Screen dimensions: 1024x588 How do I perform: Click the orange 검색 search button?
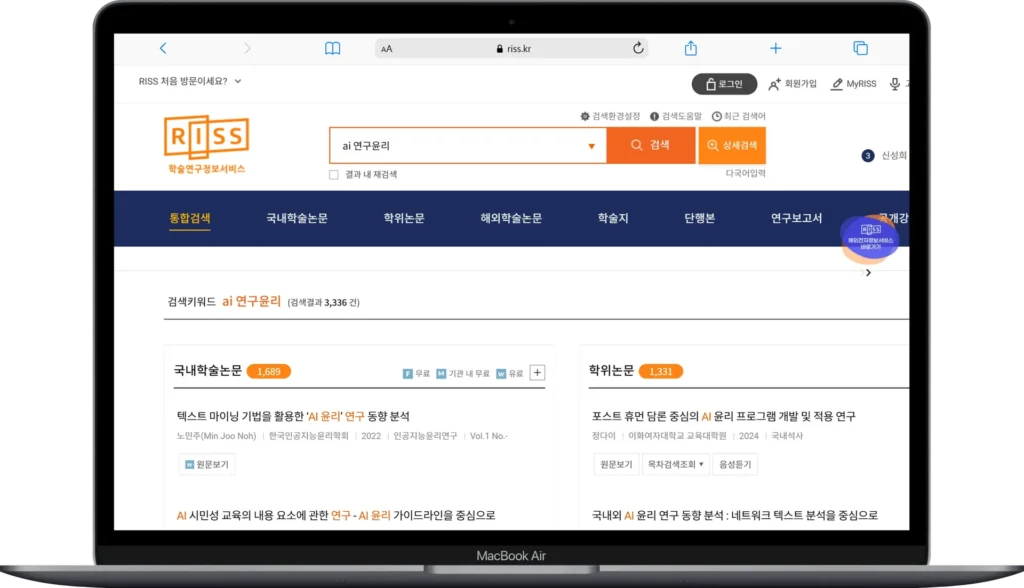pos(651,145)
